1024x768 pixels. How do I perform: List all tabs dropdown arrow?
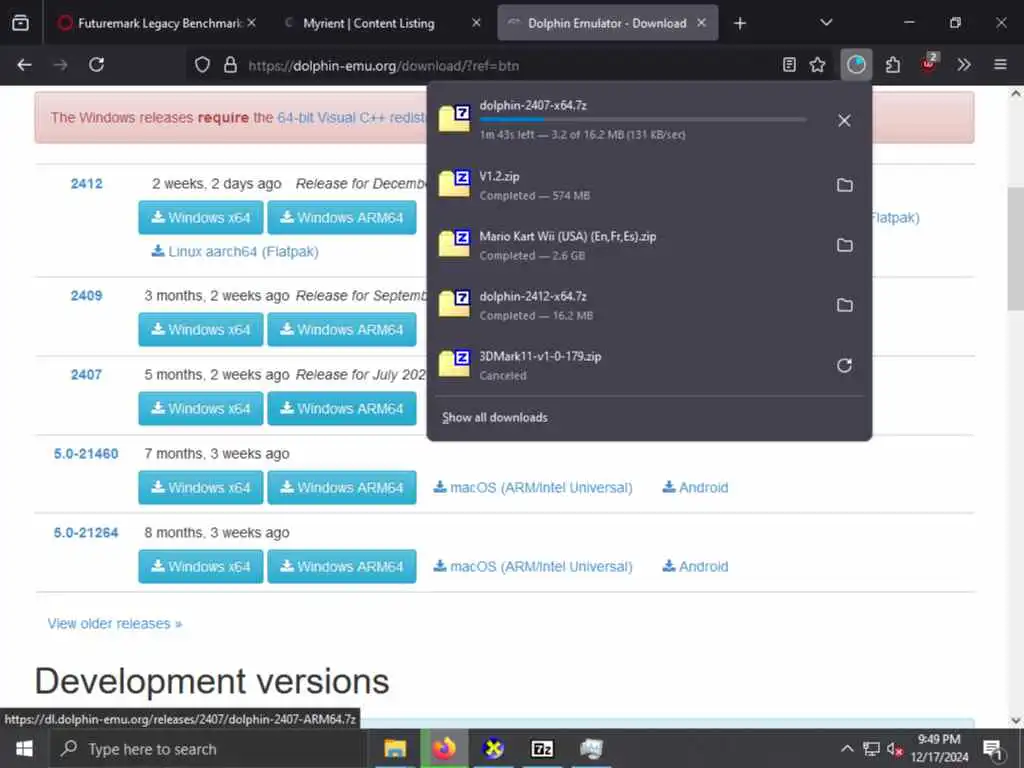point(826,23)
